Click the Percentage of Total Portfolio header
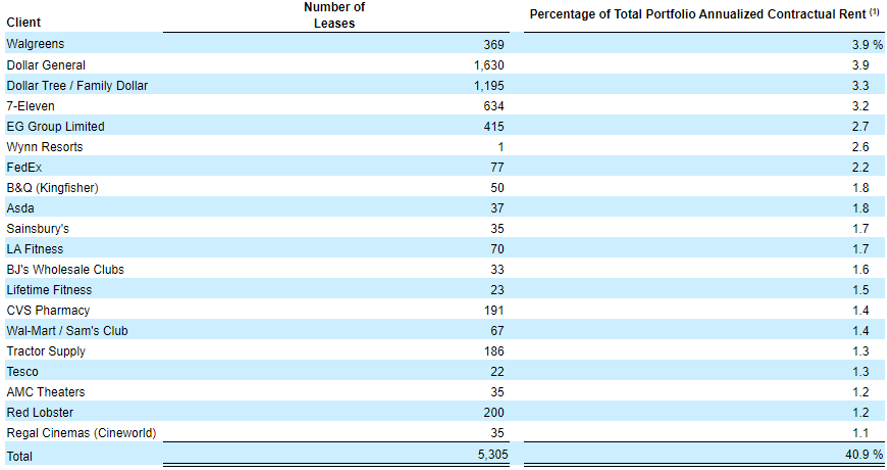887x470 pixels. coord(704,14)
